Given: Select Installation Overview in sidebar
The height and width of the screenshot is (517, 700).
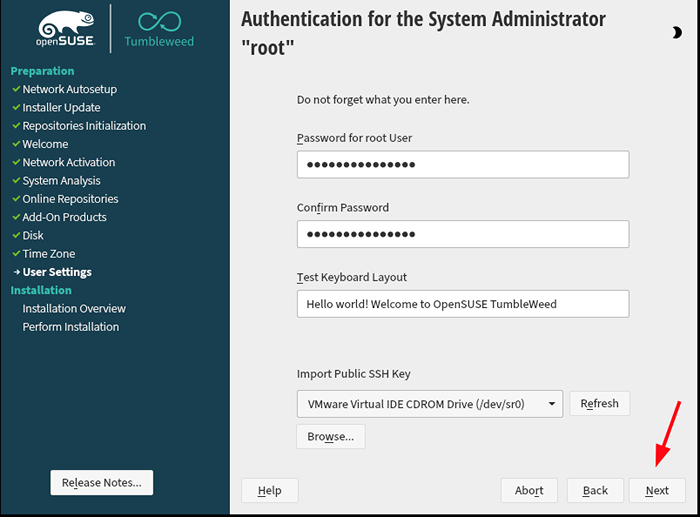Looking at the screenshot, I should tap(74, 309).
